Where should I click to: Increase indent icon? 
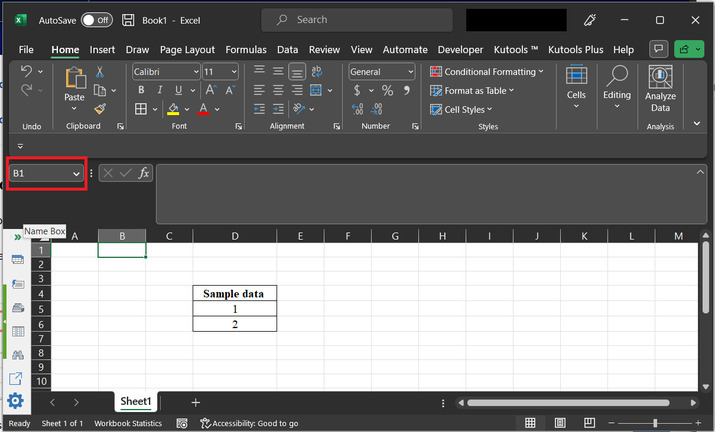(x=278, y=109)
